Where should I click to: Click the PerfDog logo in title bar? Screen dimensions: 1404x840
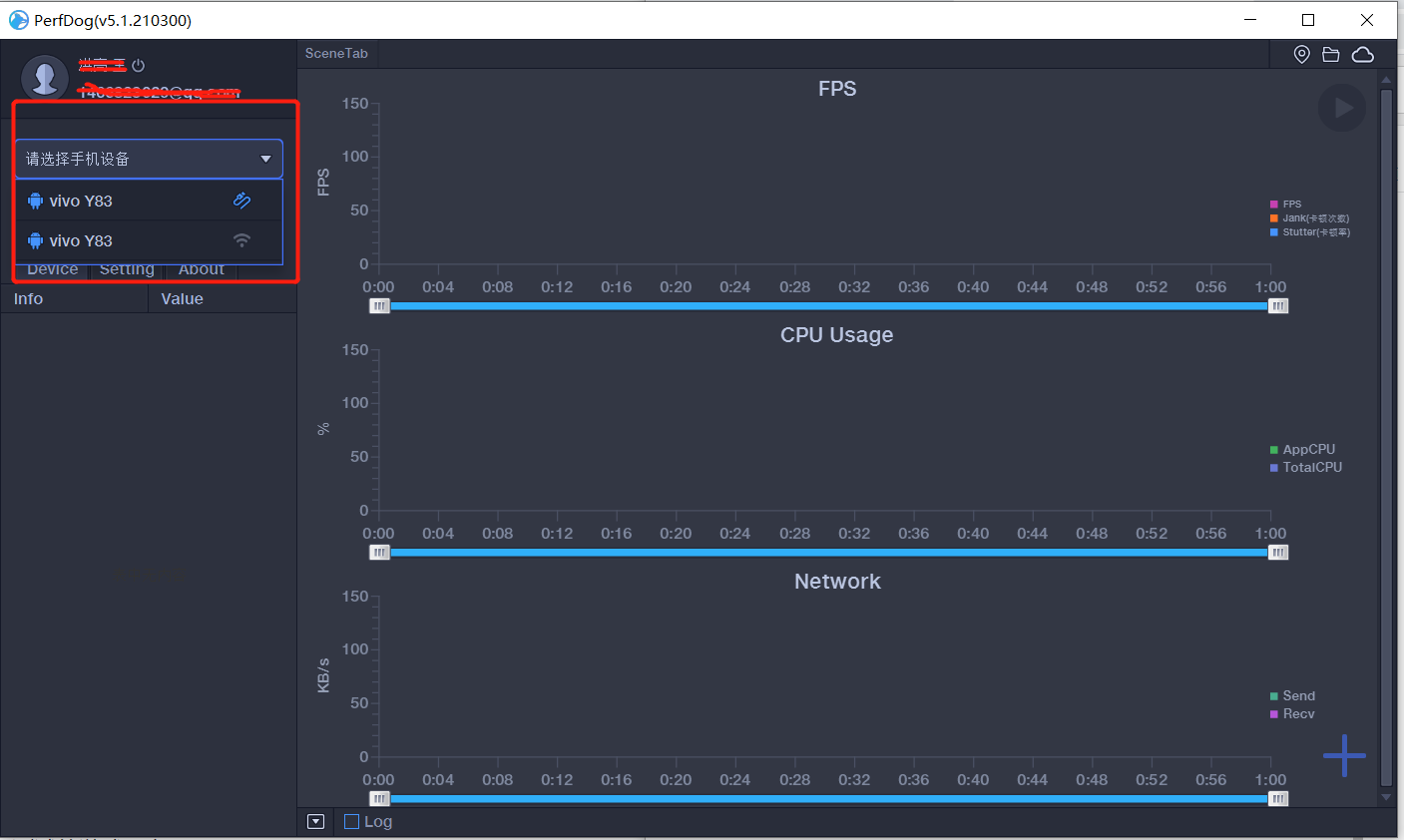18,20
